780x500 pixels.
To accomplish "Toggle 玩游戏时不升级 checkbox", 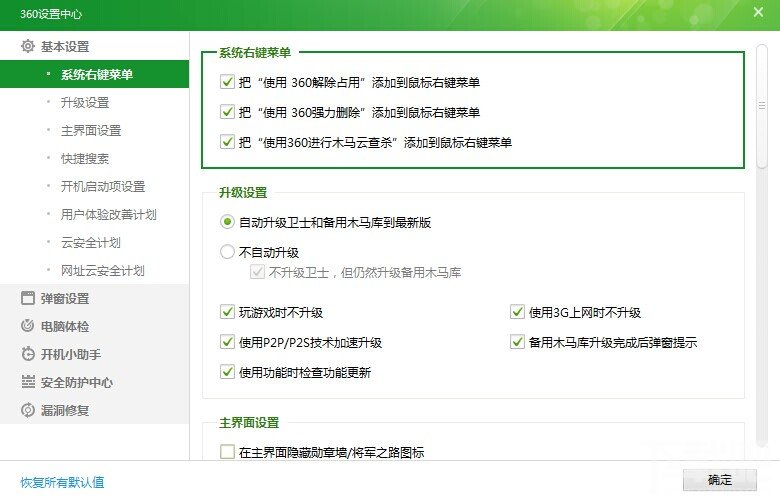I will click(x=227, y=312).
